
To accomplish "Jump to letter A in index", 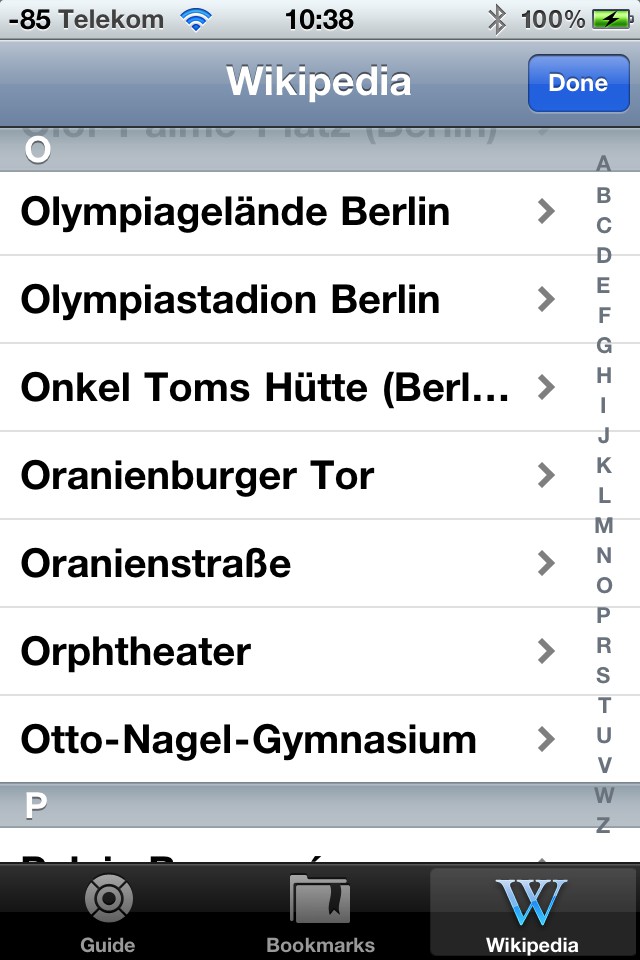I will point(603,165).
